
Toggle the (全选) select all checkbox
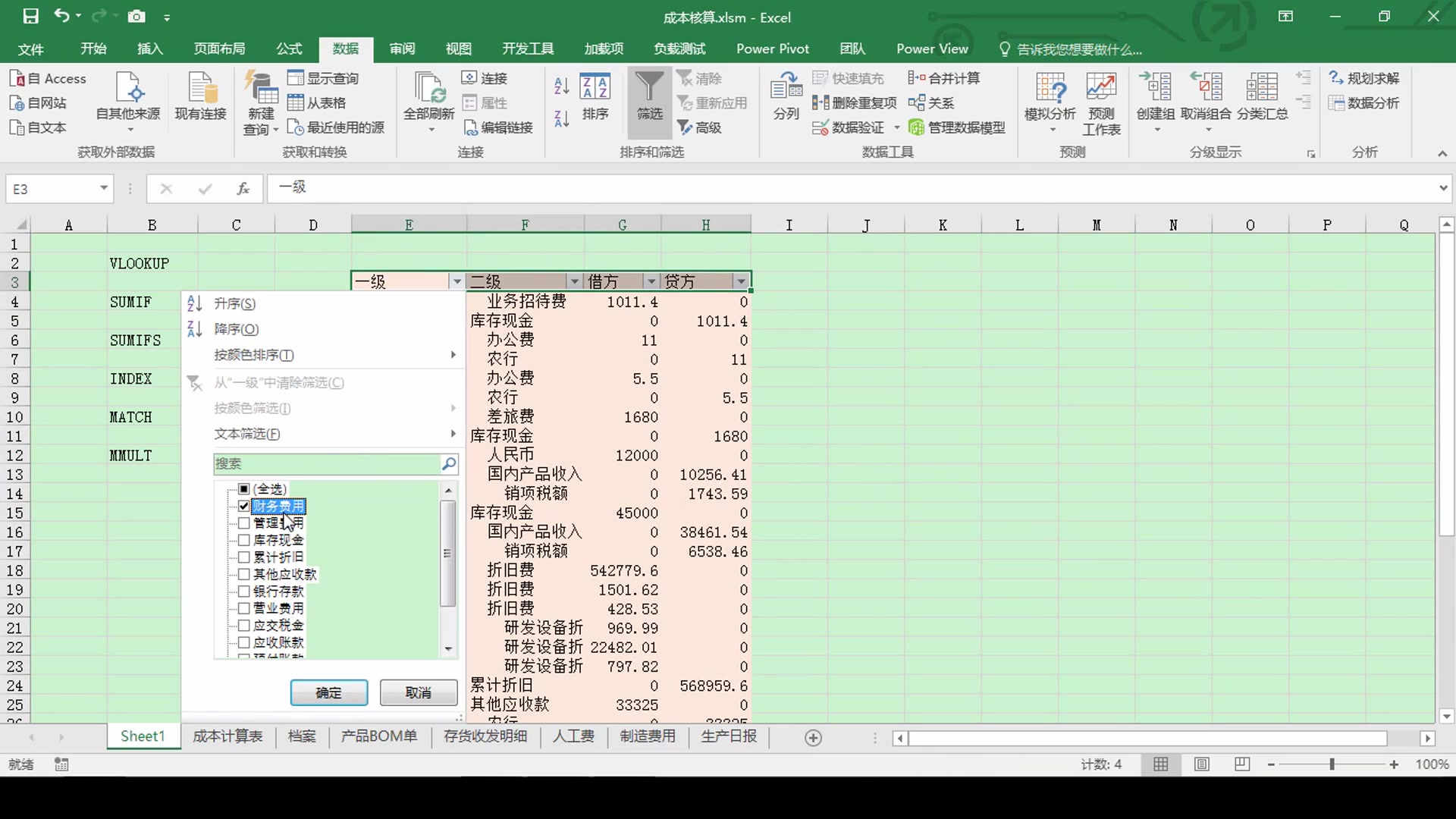tap(244, 489)
